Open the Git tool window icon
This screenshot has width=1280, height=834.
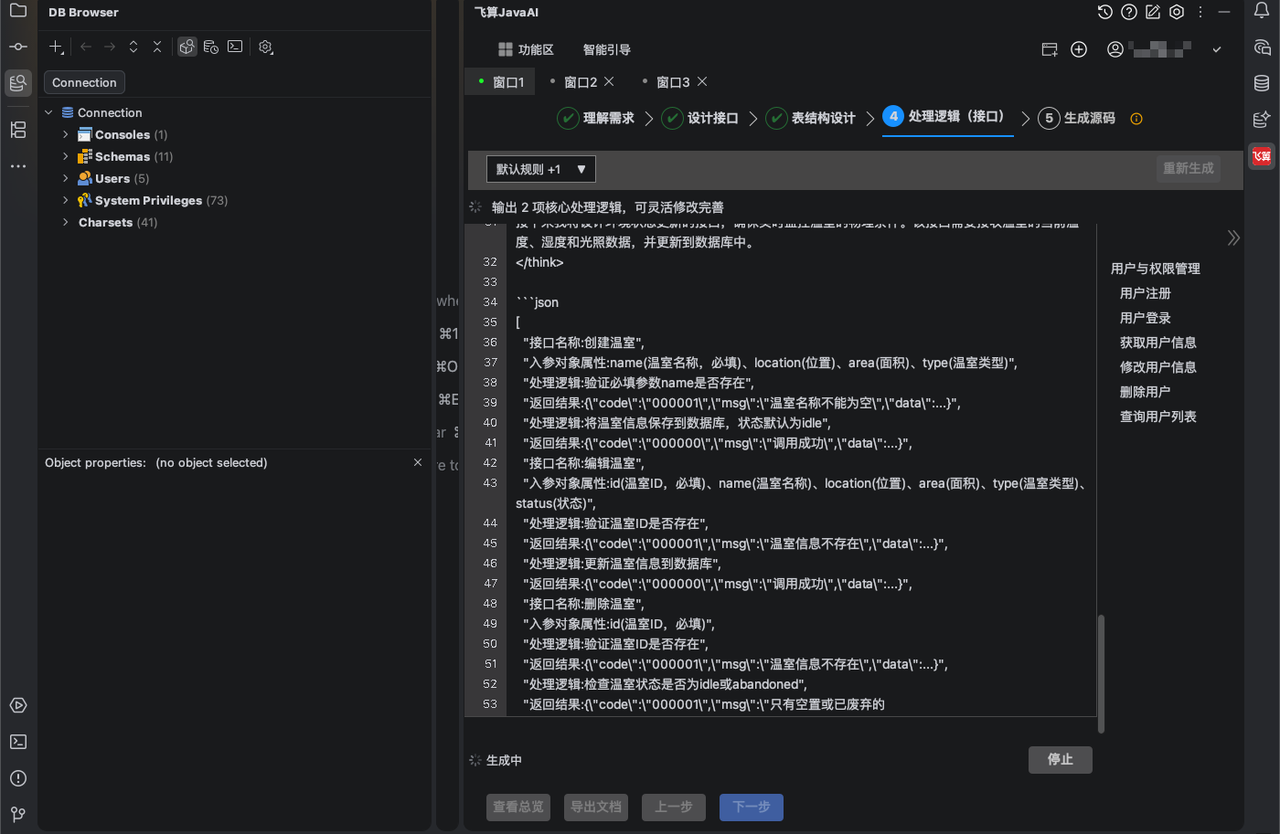[x=18, y=814]
